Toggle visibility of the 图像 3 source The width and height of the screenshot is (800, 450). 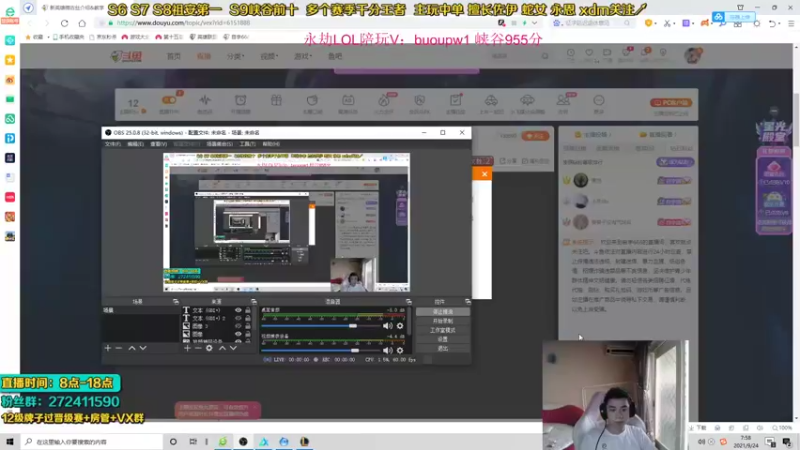pos(238,326)
